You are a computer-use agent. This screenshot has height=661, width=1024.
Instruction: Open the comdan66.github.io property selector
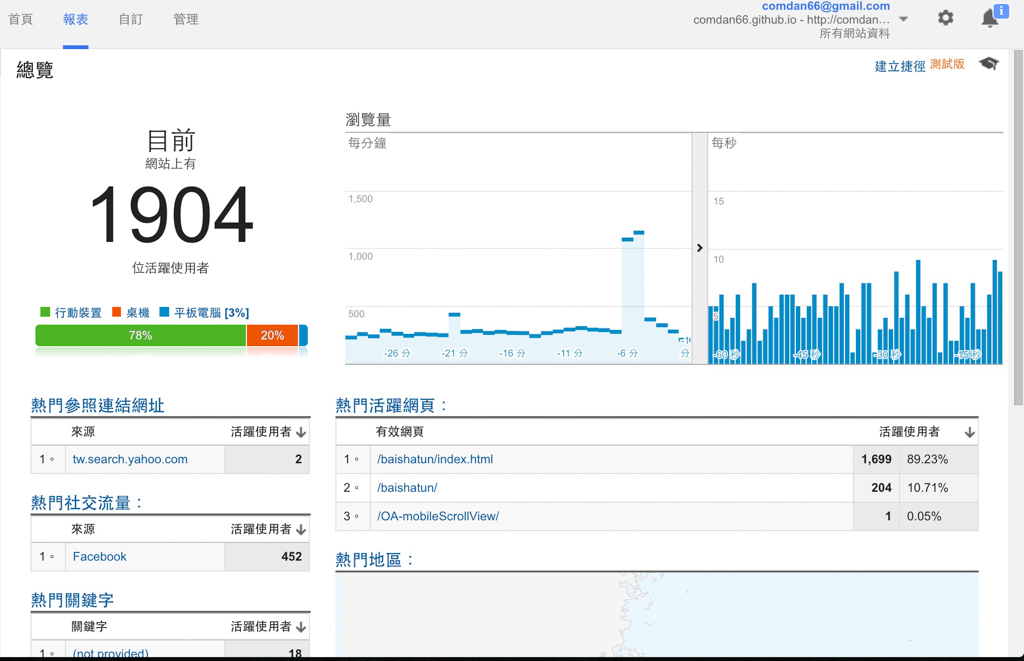point(792,20)
